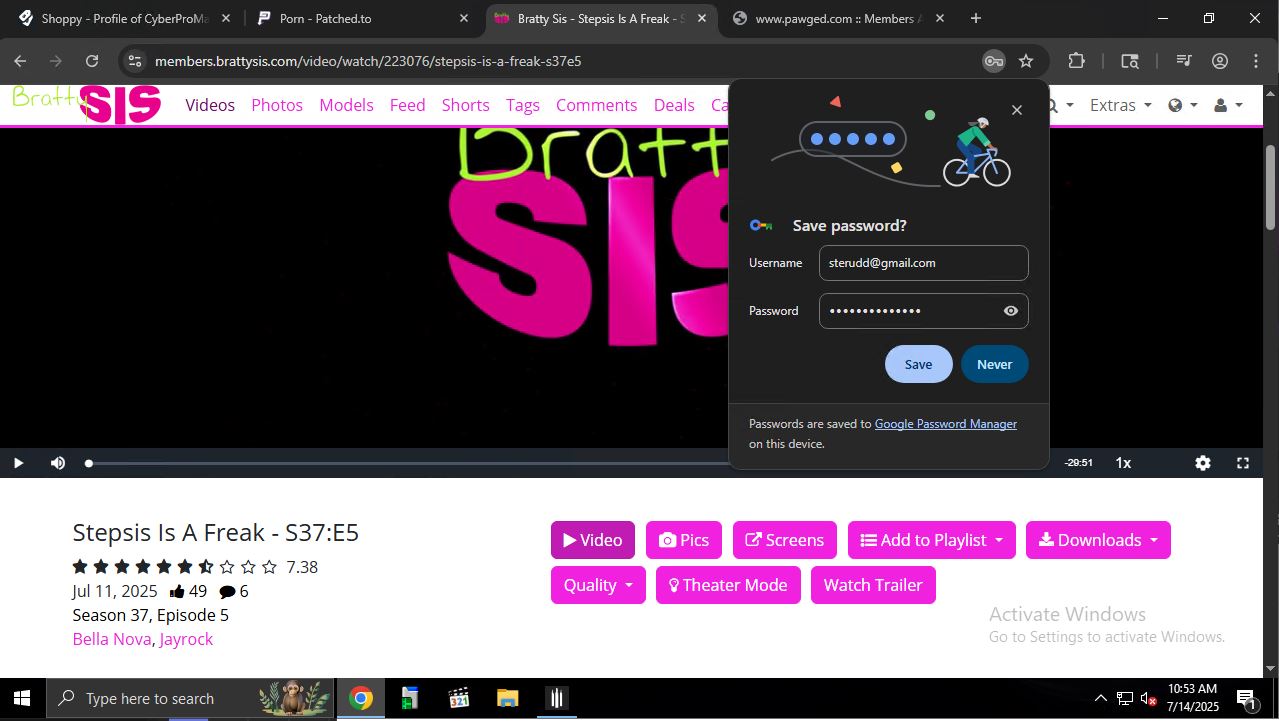Open the Deals page
The image size is (1279, 721).
674,105
